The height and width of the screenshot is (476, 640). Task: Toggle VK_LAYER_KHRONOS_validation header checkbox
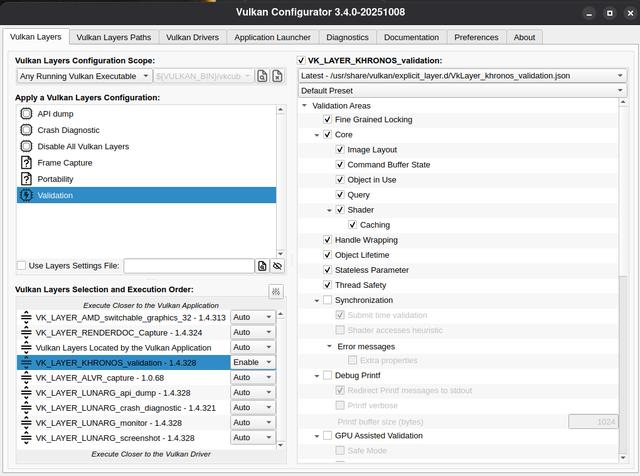(x=301, y=60)
